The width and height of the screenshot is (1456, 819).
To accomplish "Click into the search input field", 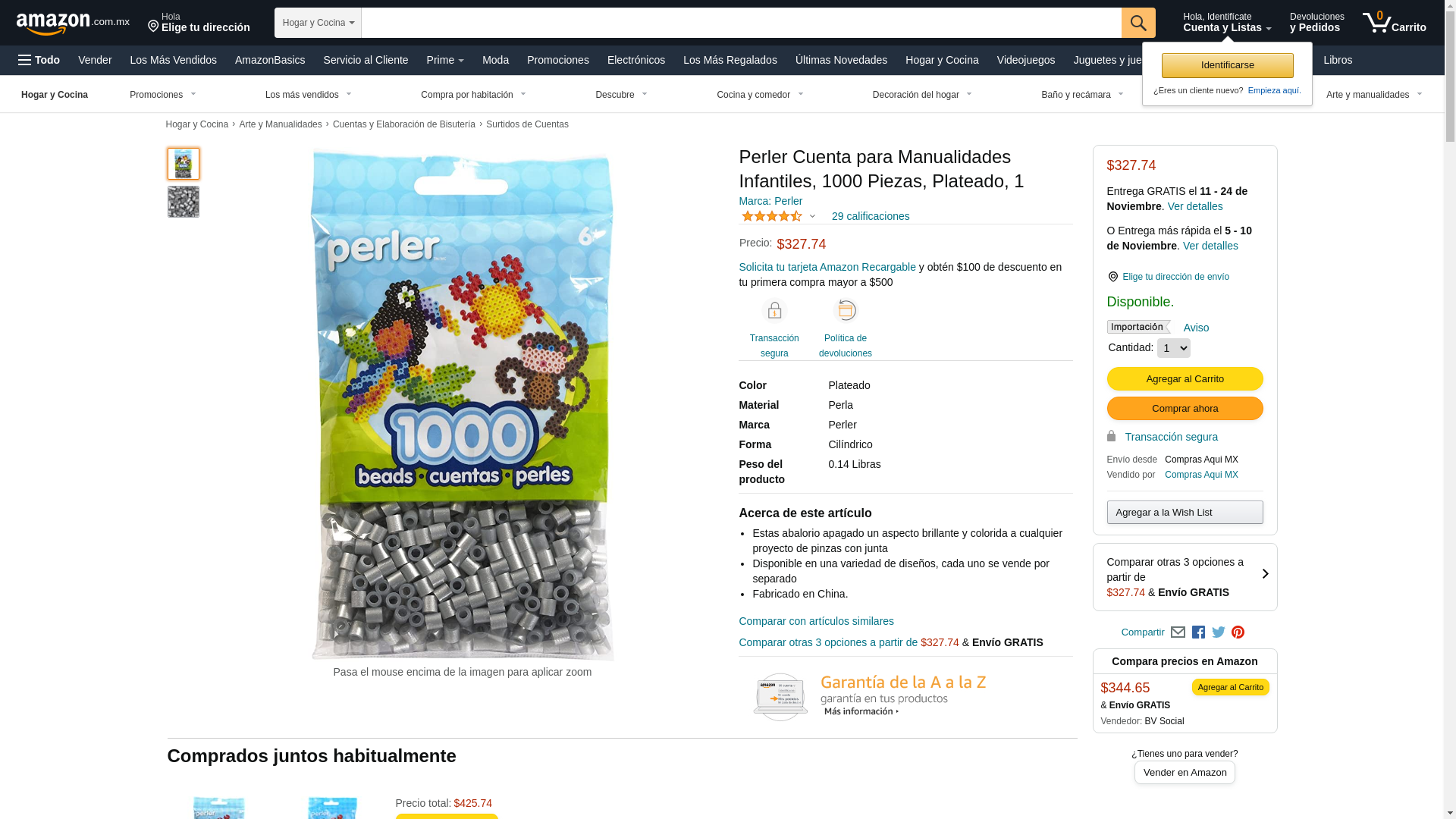I will (741, 23).
